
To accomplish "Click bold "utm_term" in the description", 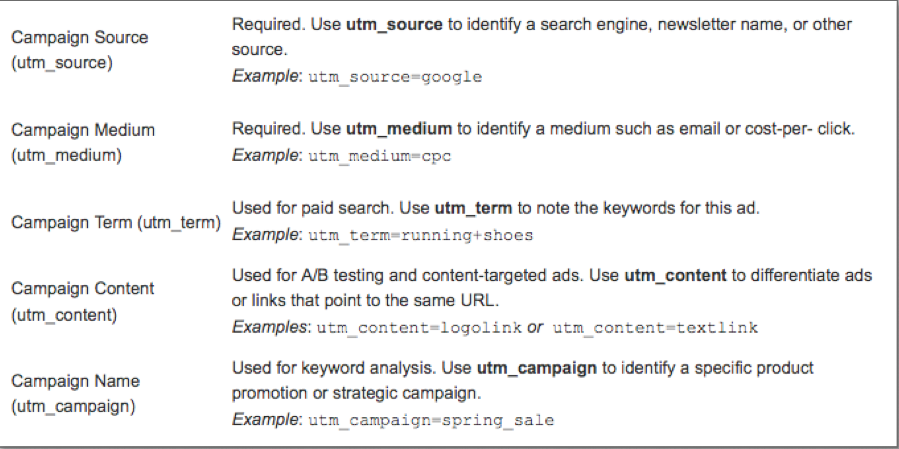I will click(x=468, y=208).
